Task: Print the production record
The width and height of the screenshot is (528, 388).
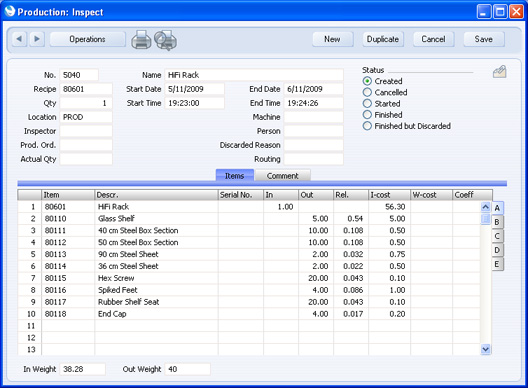Action: click(x=141, y=40)
